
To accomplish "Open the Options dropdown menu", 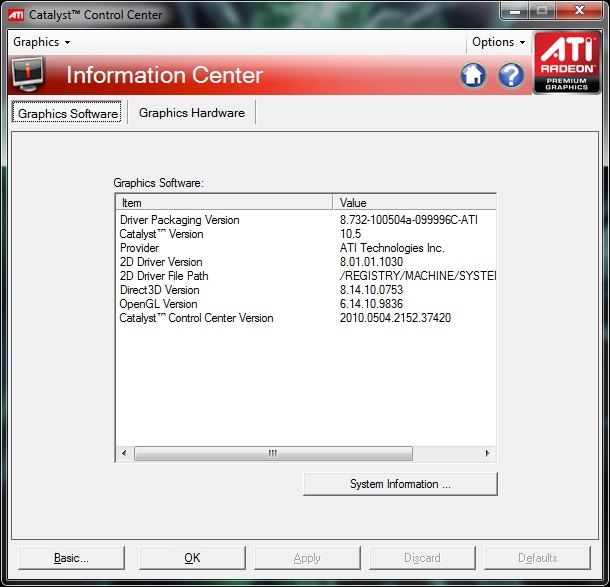I will 498,42.
